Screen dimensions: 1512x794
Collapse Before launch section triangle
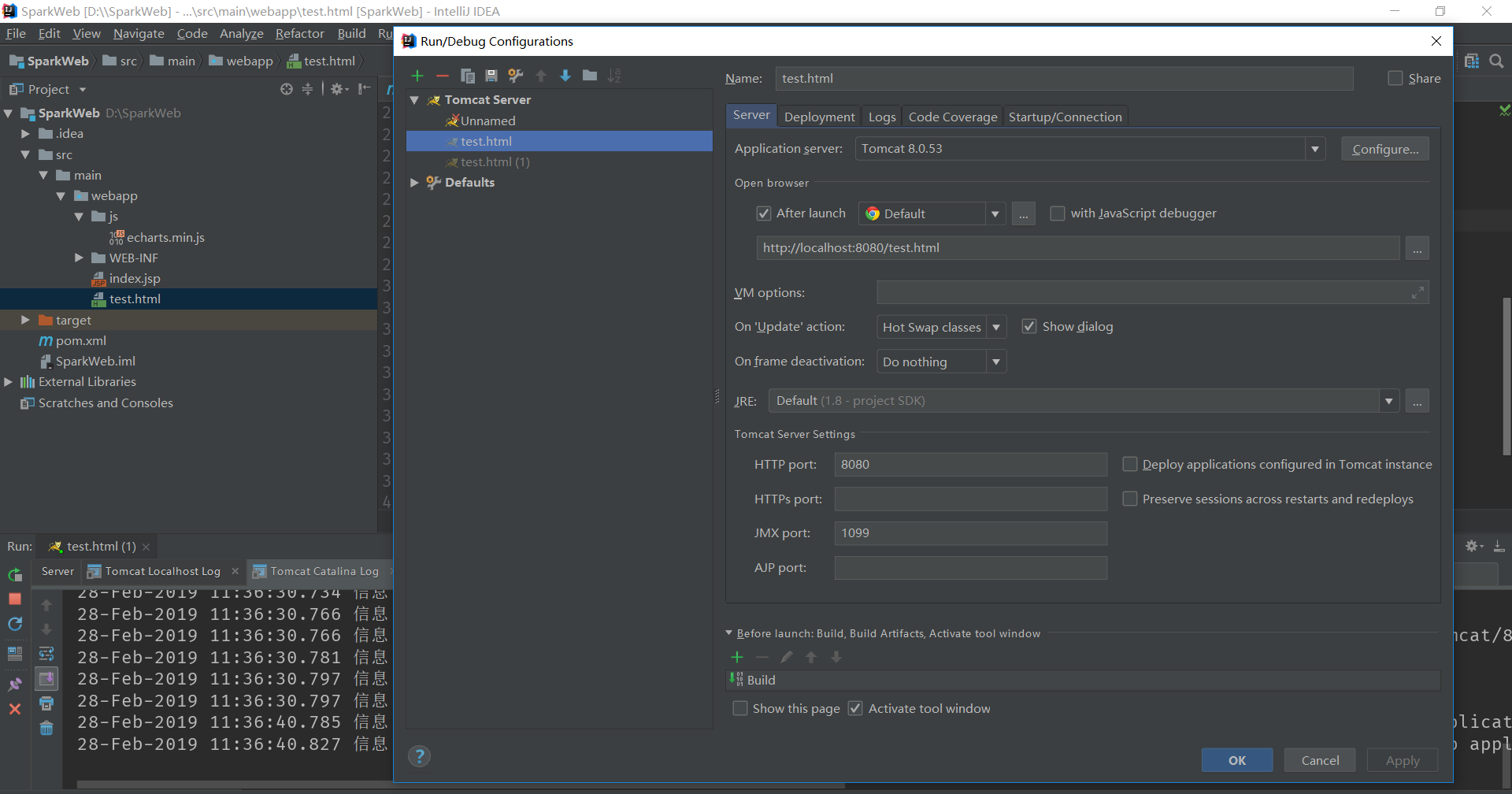tap(728, 633)
